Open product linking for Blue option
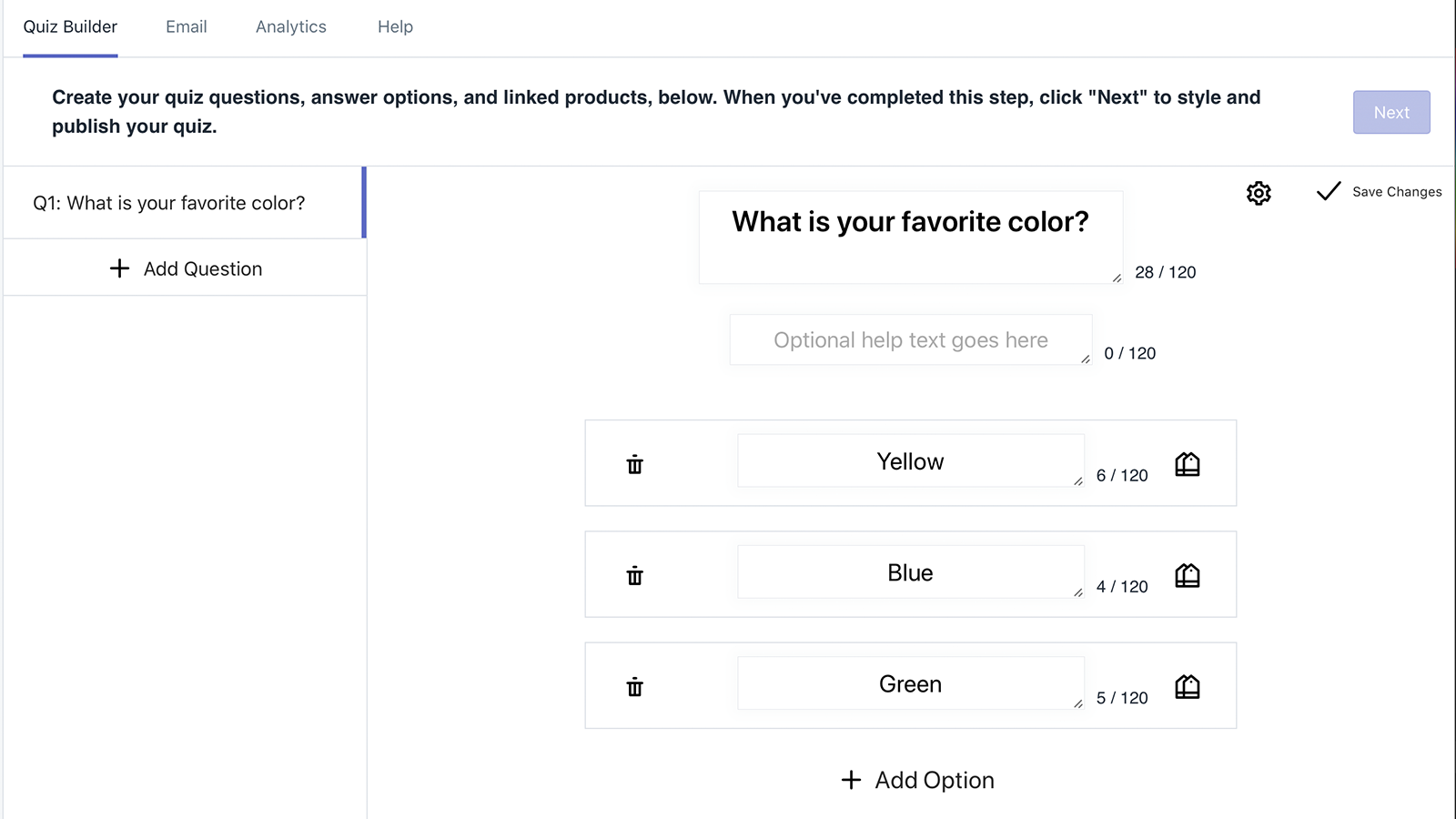1456x819 pixels. tap(1187, 575)
